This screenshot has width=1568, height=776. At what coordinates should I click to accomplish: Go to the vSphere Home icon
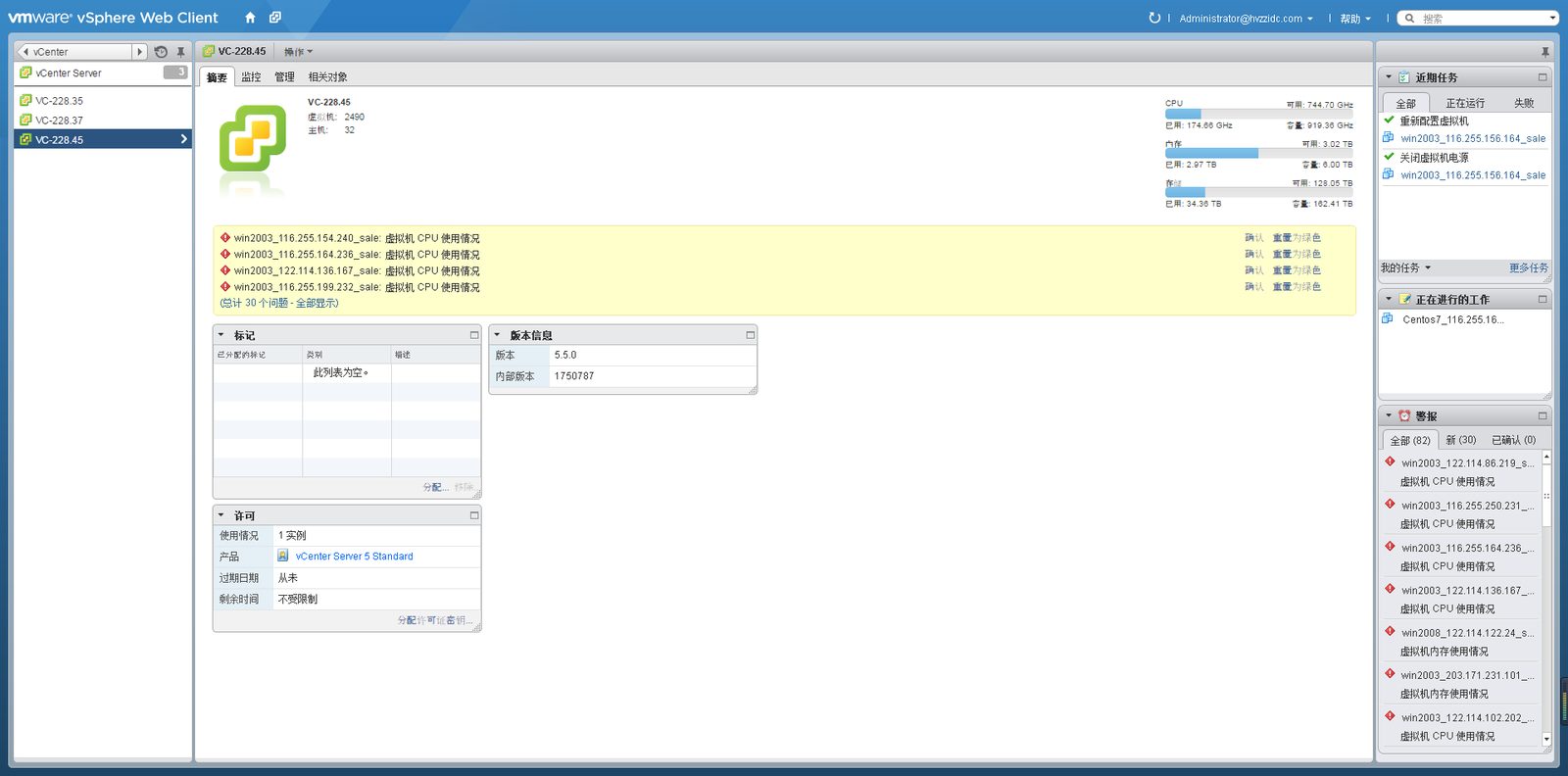tap(250, 18)
